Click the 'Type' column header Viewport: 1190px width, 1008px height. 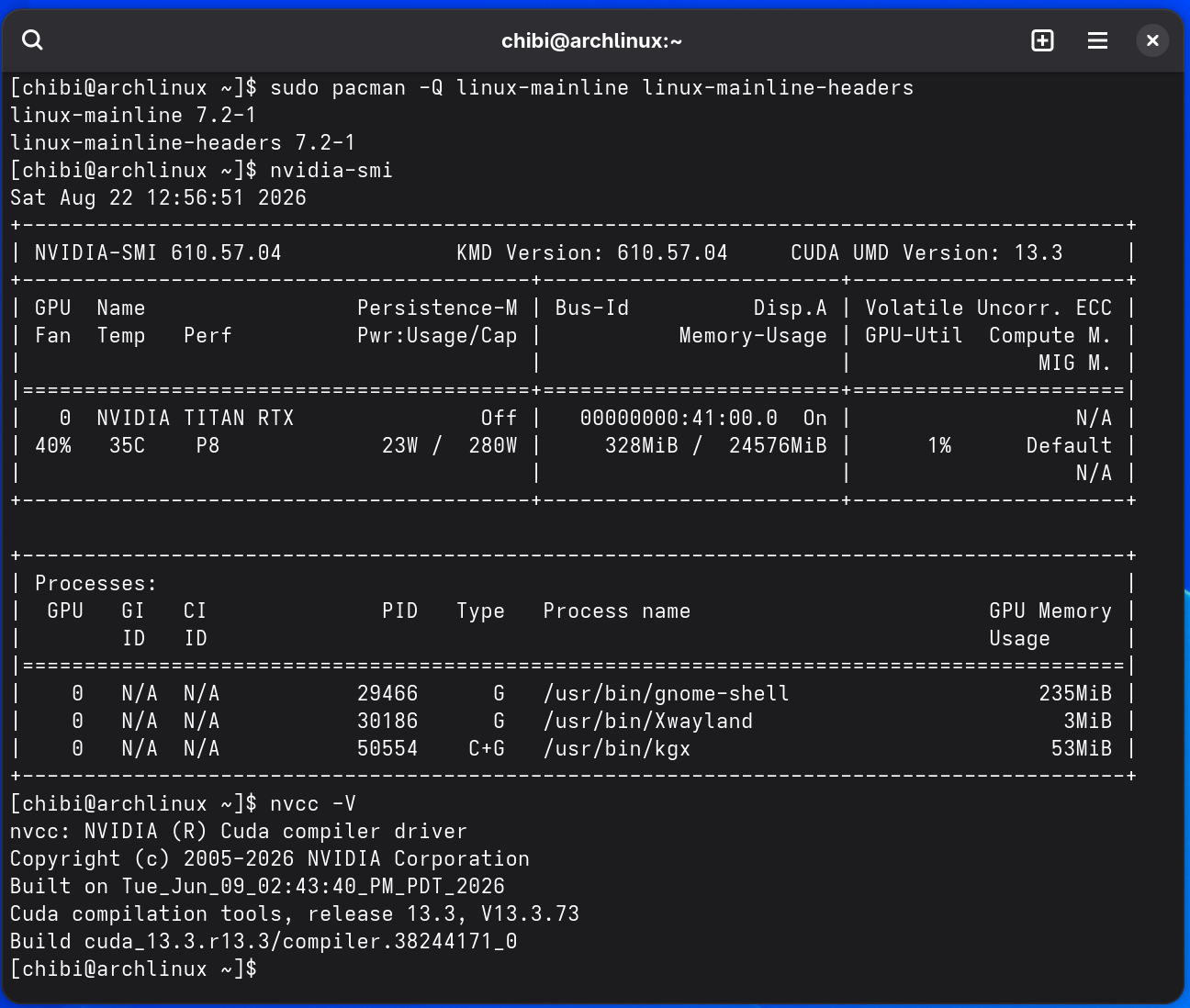[x=481, y=611]
